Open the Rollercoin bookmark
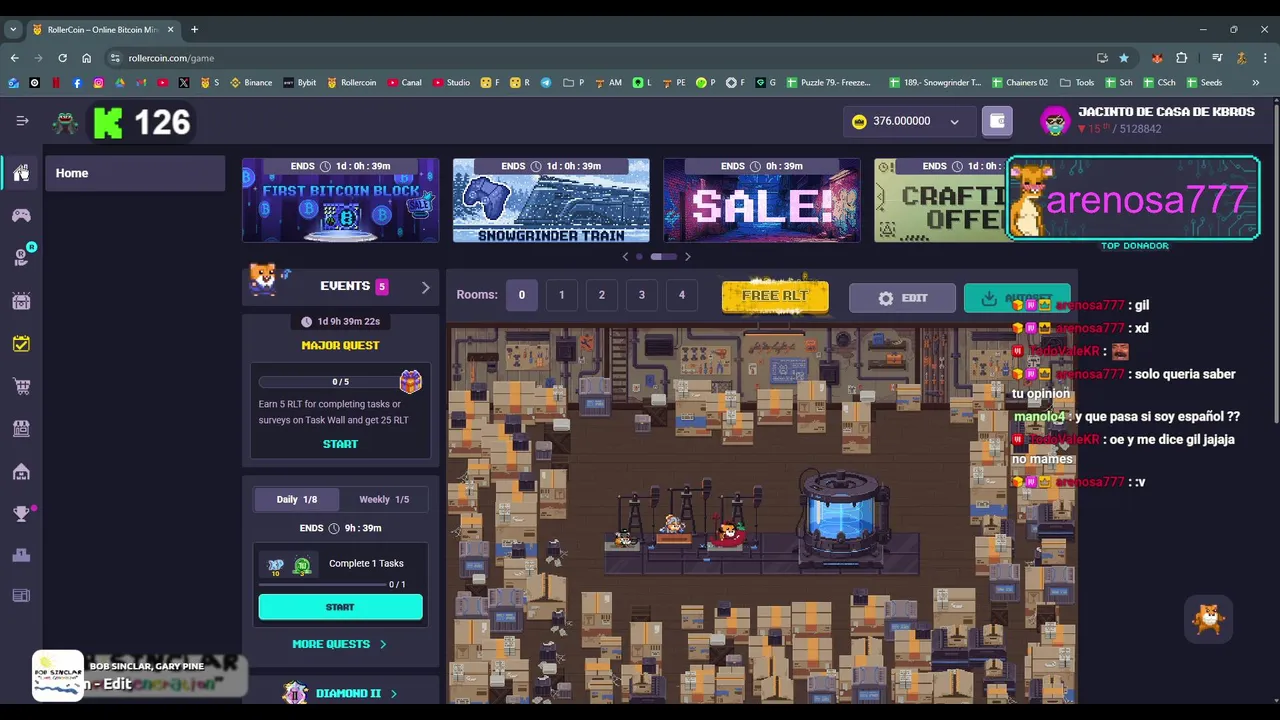Screen dimensions: 1280x720 [351, 82]
